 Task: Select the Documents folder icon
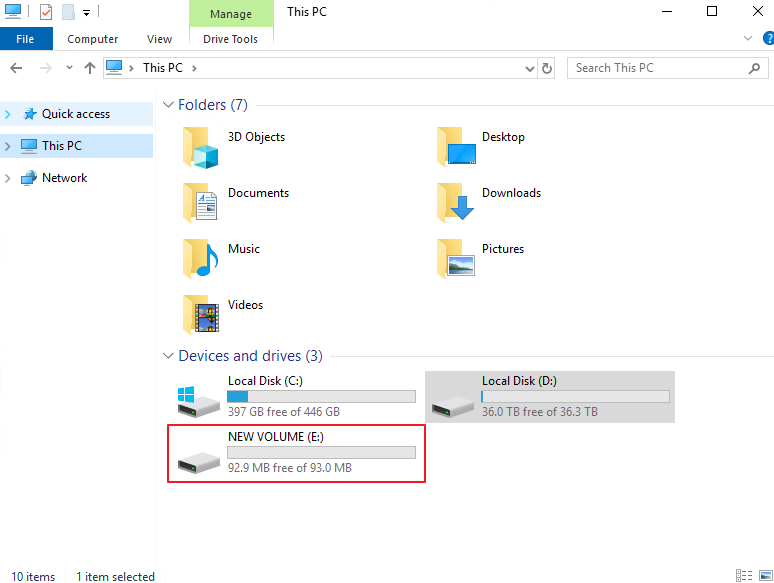click(x=199, y=202)
